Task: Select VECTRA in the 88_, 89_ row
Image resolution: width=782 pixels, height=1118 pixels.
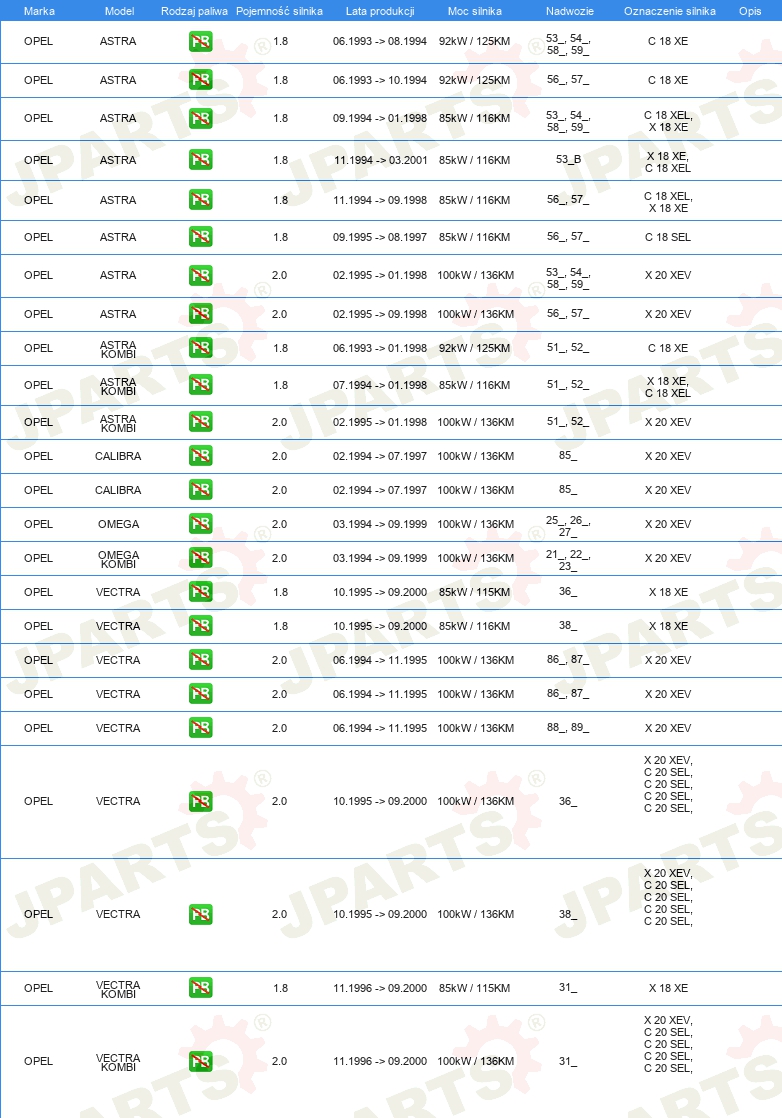Action: (x=118, y=728)
